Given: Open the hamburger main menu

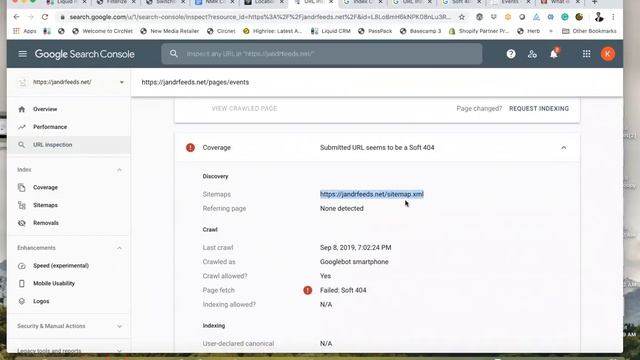Looking at the screenshot, I should tap(22, 54).
